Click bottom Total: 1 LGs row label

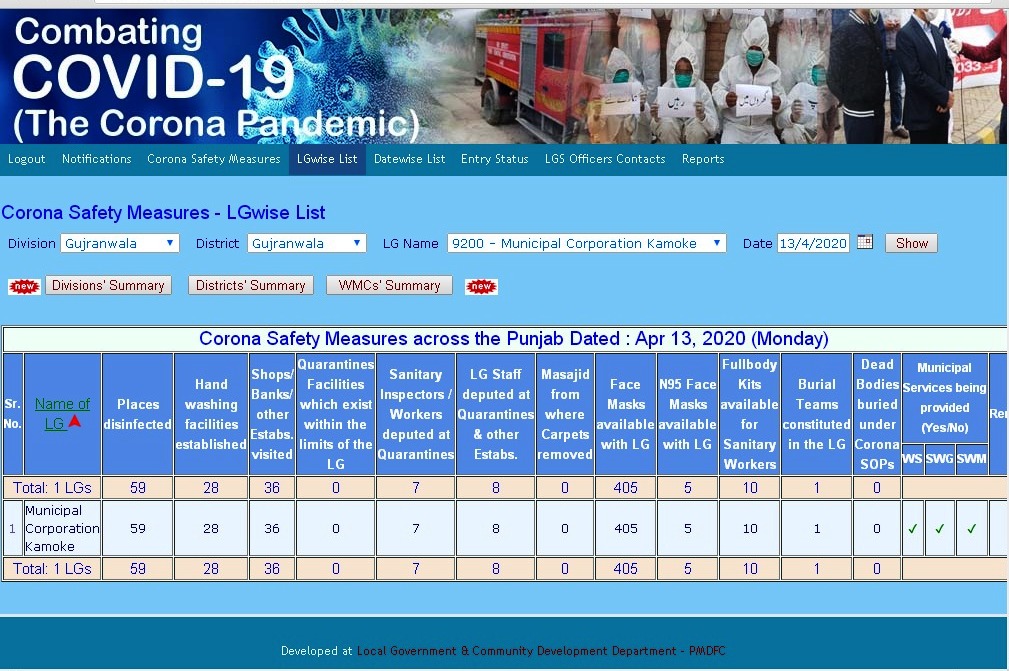click(52, 569)
